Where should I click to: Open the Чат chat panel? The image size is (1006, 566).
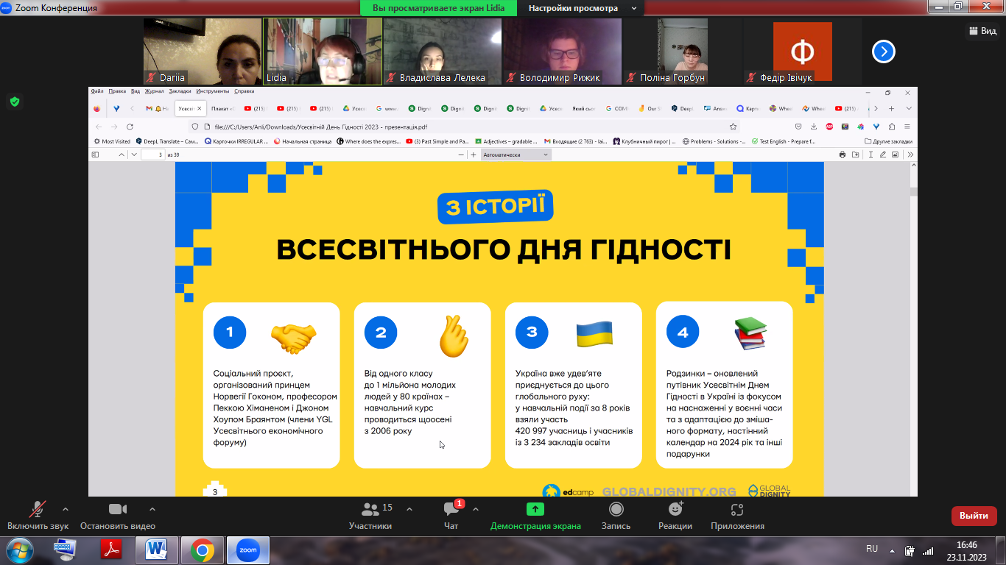[x=450, y=510]
